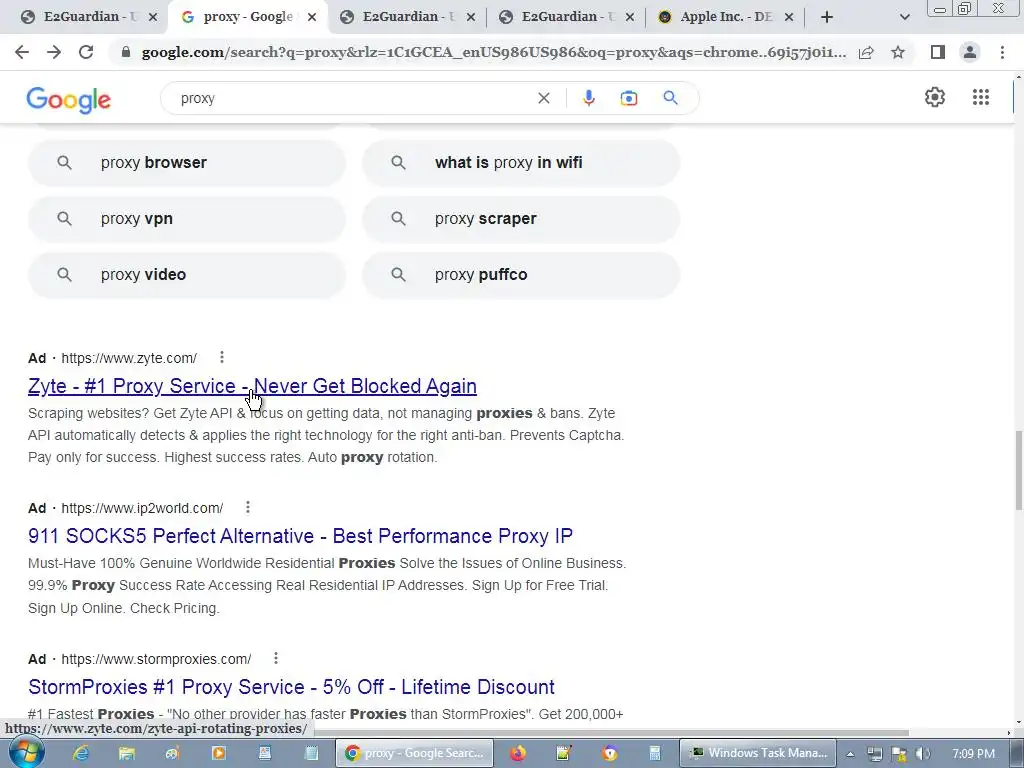
Task: Open the Google apps grid
Action: click(981, 97)
